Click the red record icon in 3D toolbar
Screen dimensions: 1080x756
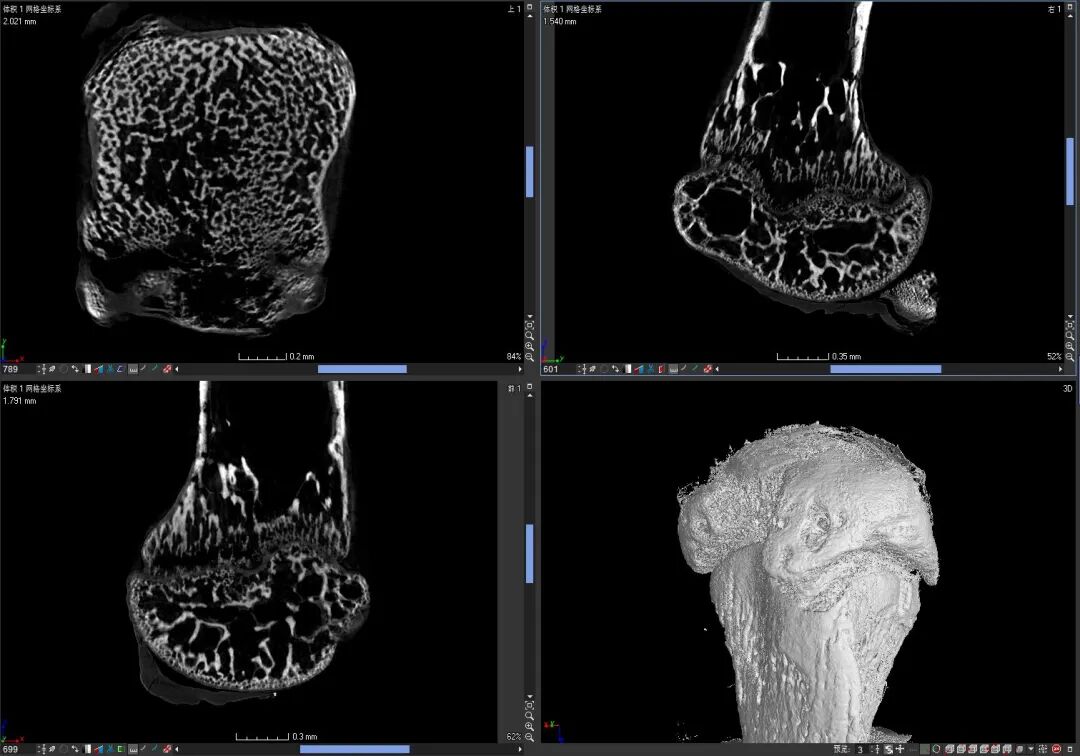pyautogui.click(x=1057, y=749)
